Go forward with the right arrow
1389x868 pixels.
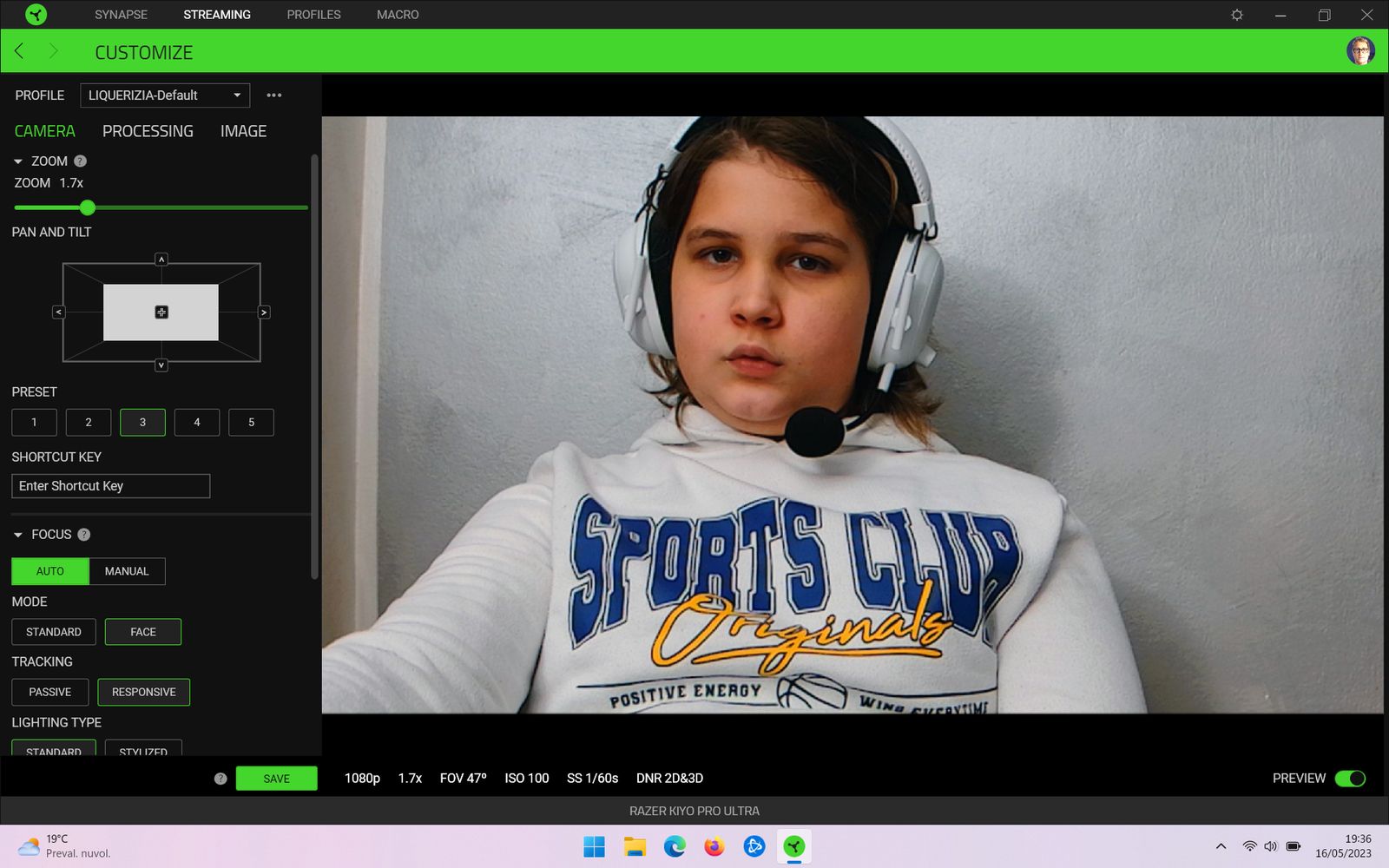pos(53,51)
